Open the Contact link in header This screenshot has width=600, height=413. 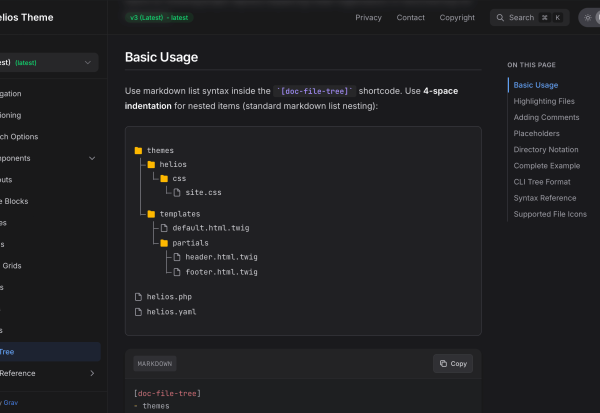(x=410, y=18)
